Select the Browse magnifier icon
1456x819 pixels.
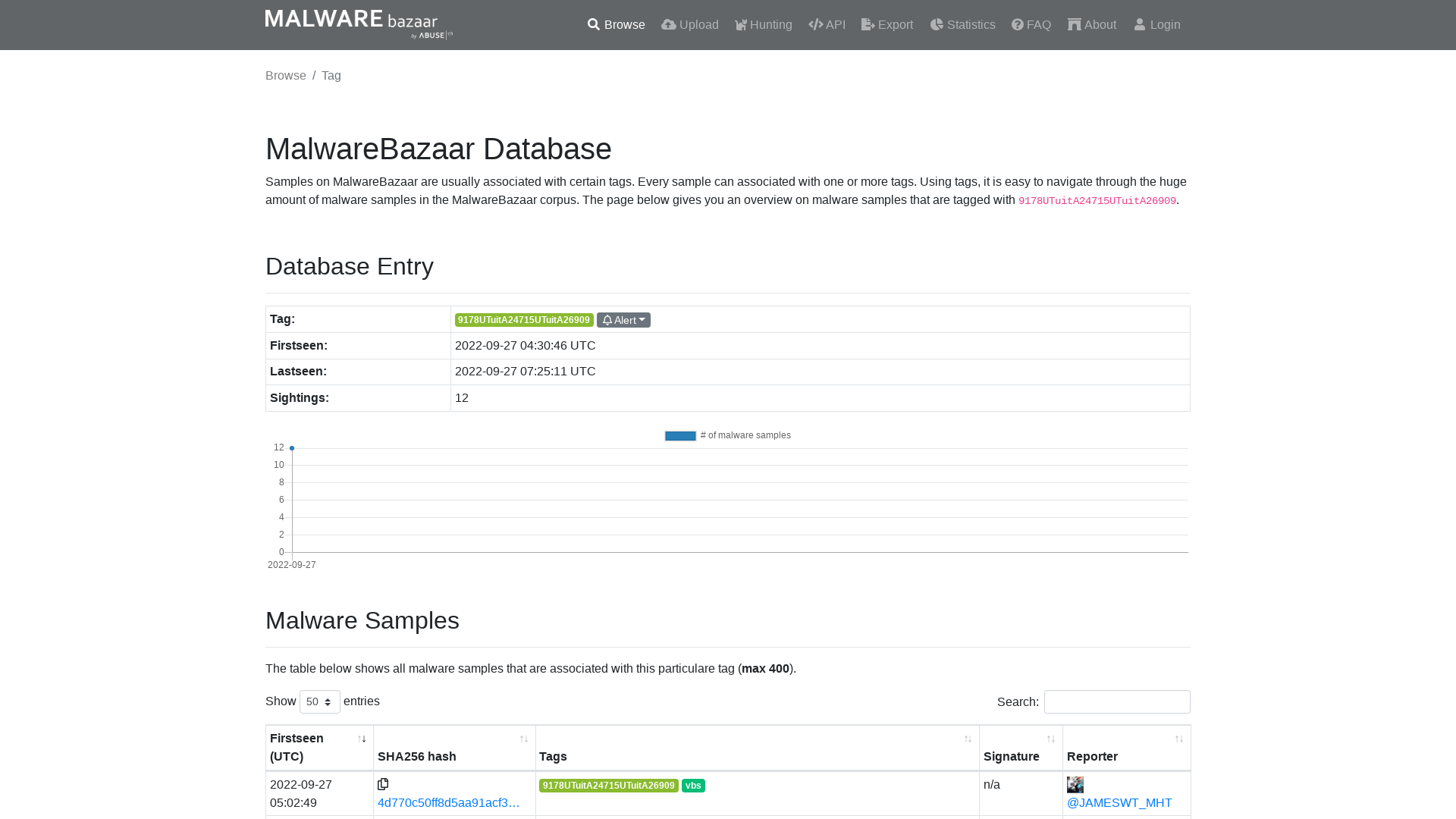click(x=594, y=24)
